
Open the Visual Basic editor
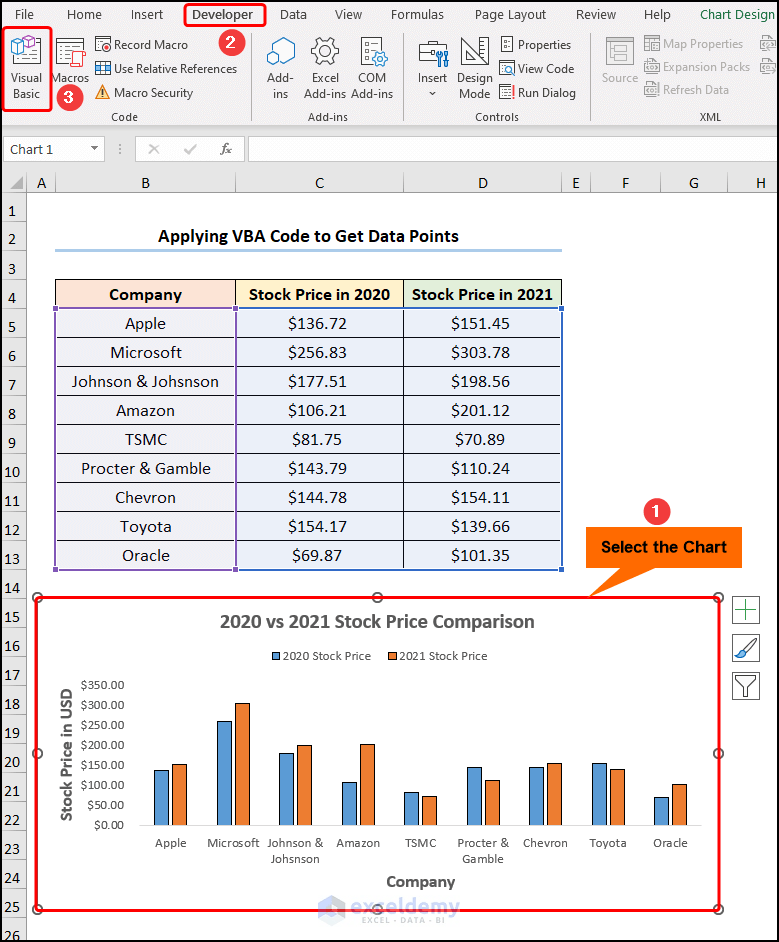tap(26, 68)
